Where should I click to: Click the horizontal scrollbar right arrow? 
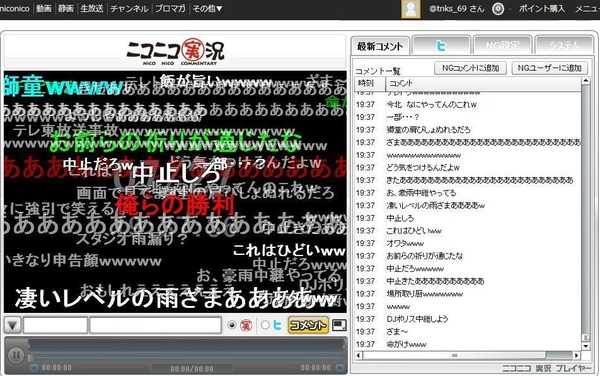pos(577,355)
